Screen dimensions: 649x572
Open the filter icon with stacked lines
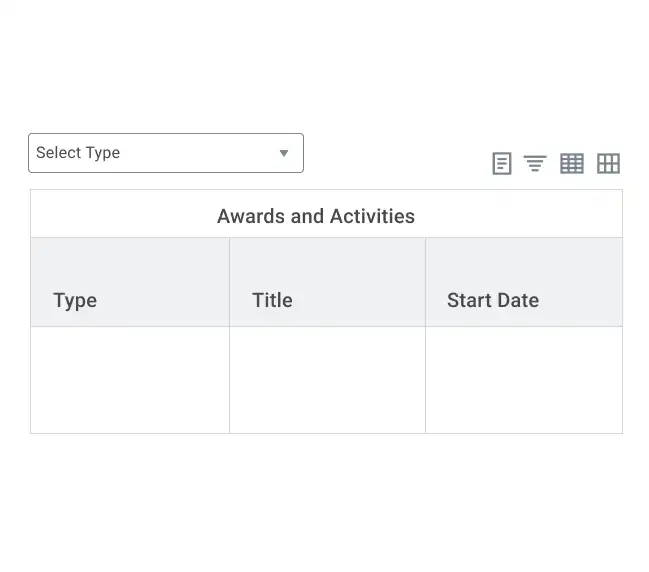coord(535,164)
